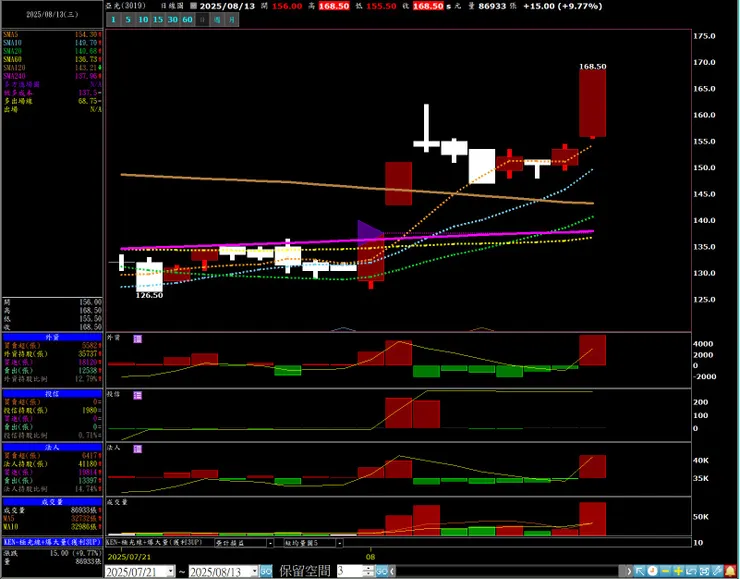Click the 保留空間 value input field
Viewport: 740px width, 579px height.
(x=350, y=571)
